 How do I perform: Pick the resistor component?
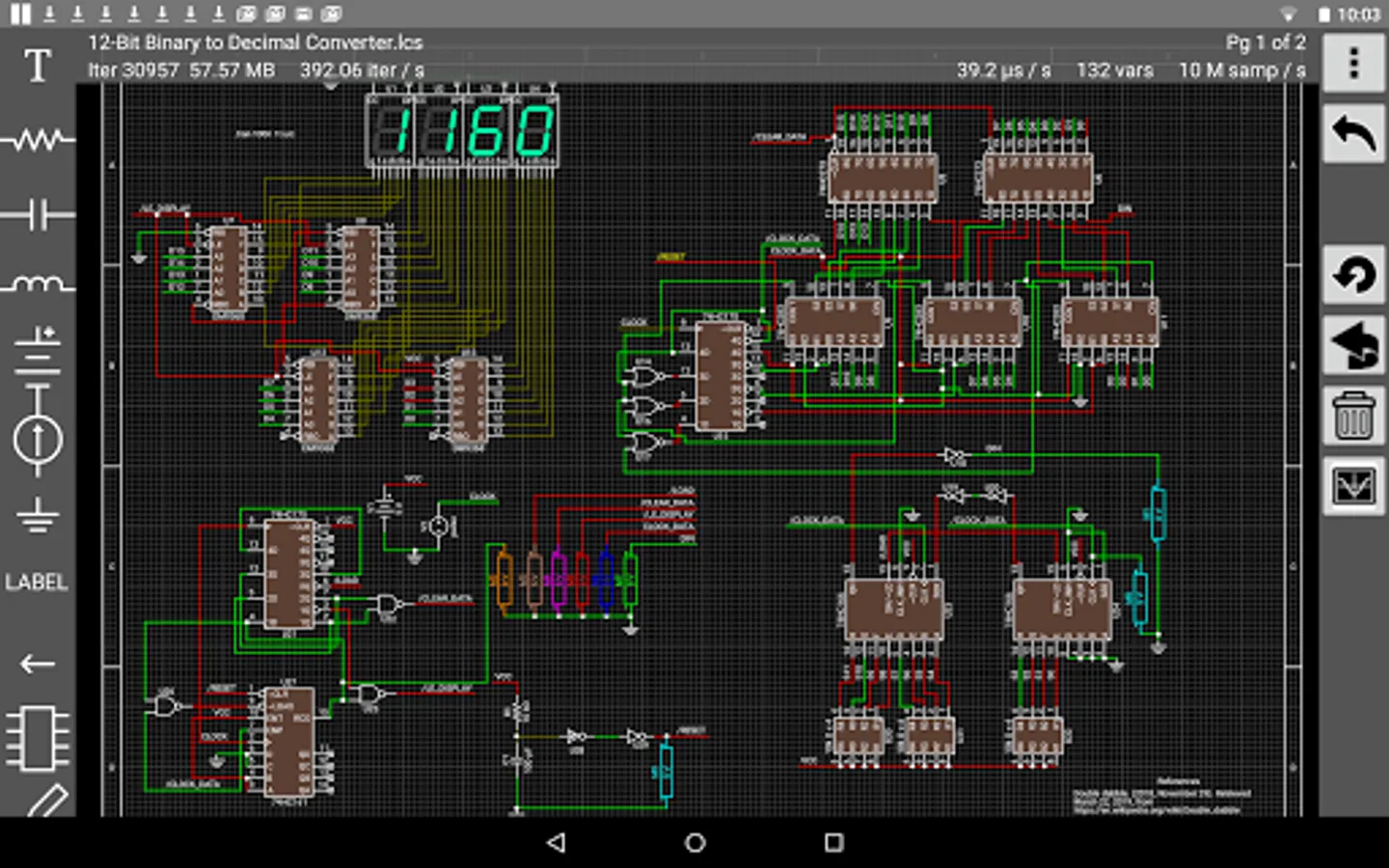coord(37,141)
